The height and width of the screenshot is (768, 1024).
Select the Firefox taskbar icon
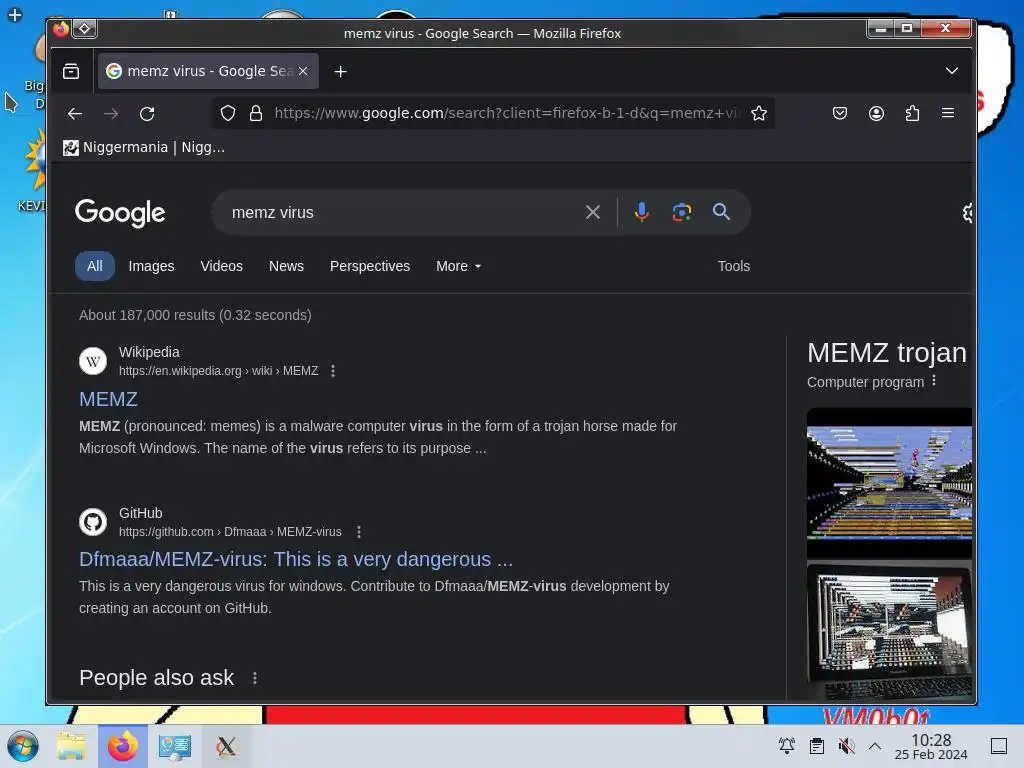[x=123, y=746]
